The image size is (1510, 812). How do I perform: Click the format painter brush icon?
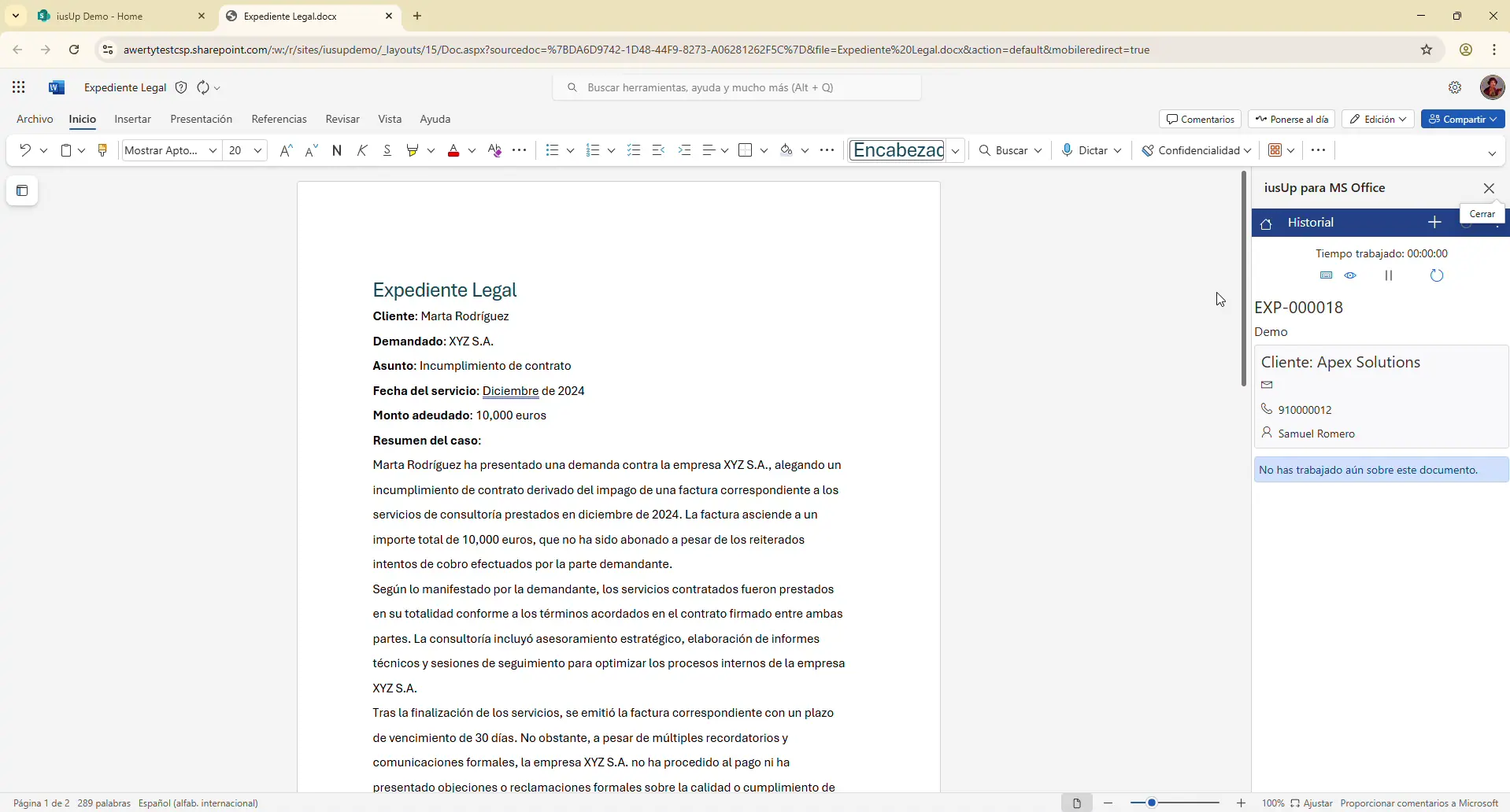(x=102, y=150)
